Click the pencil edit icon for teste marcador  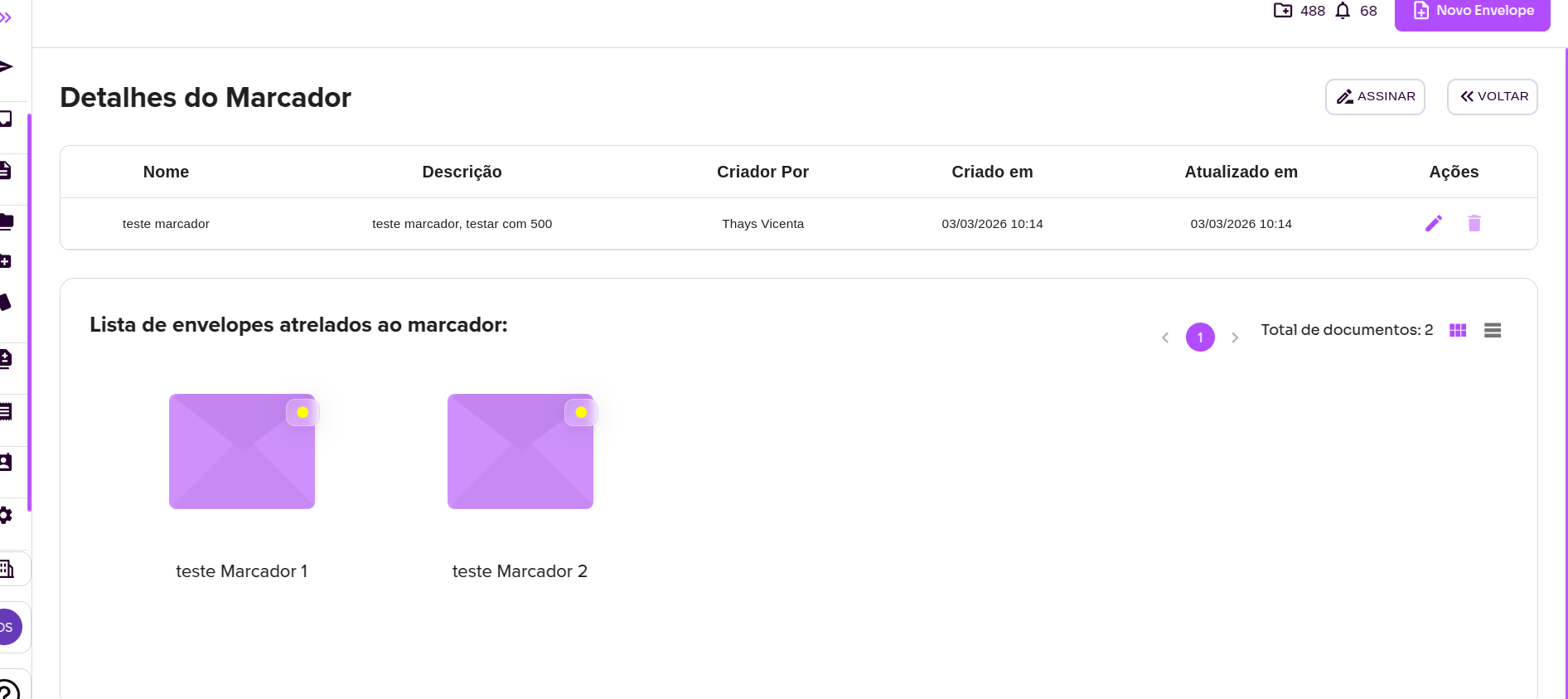[1433, 223]
